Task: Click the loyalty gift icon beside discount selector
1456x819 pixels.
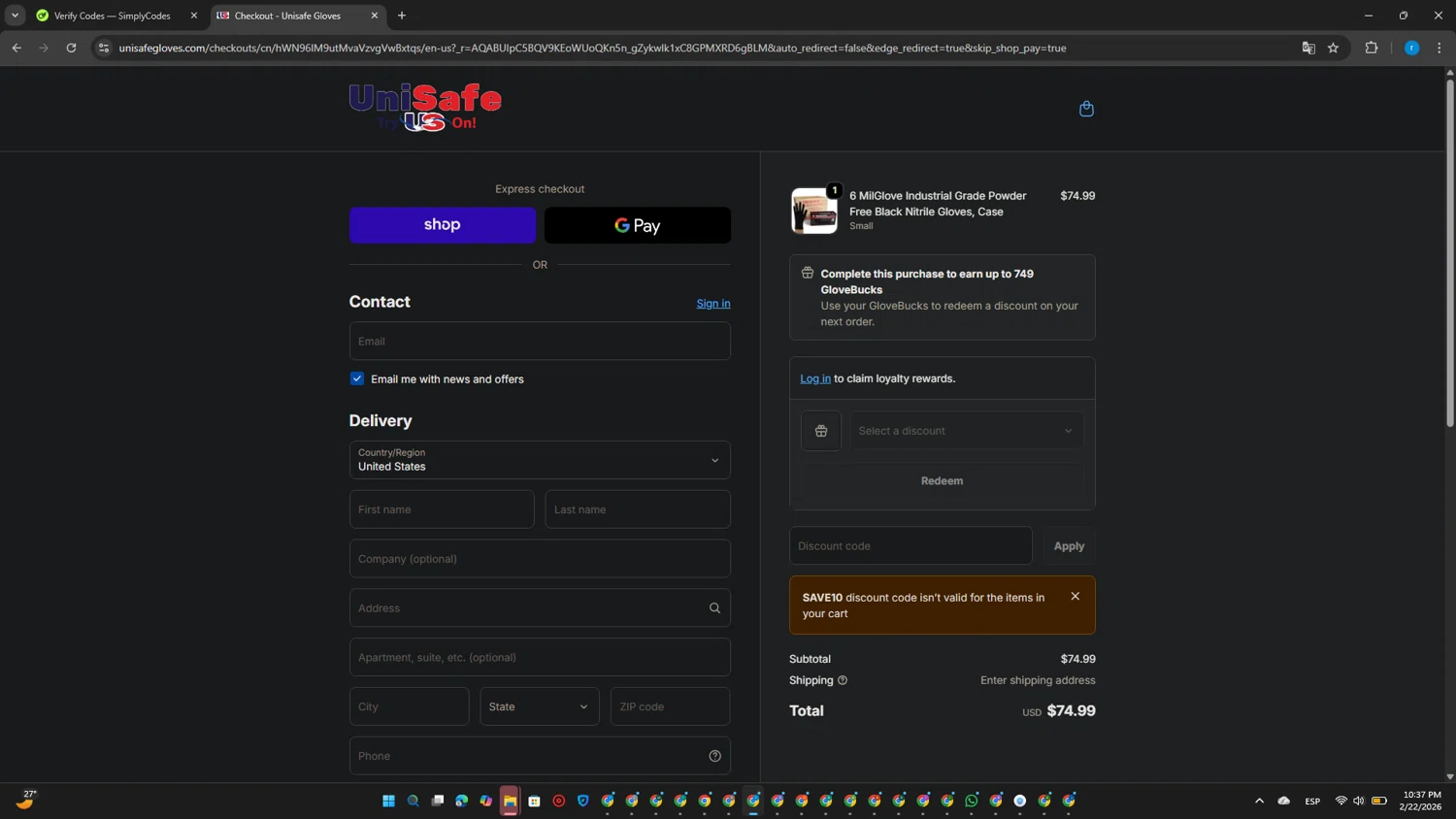Action: (821, 431)
